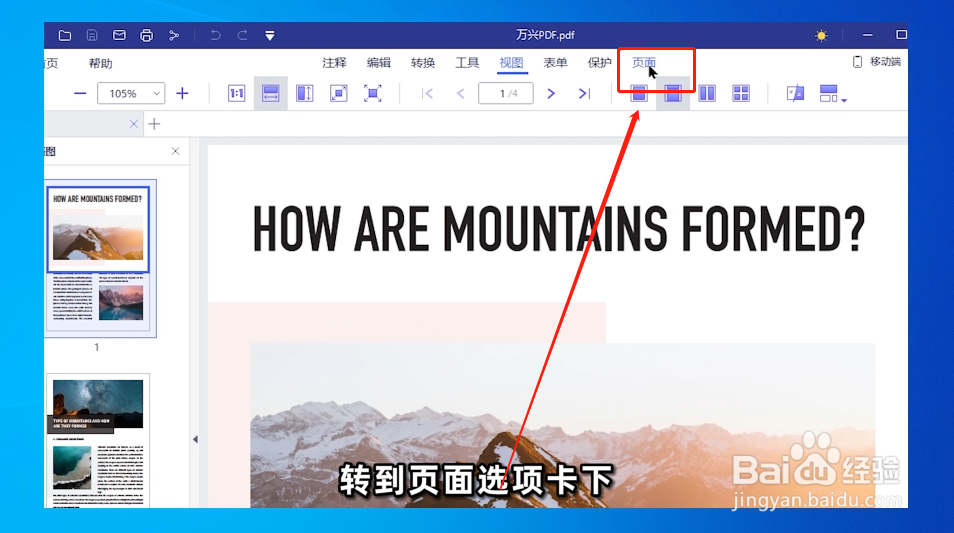The image size is (954, 533).
Task: Toggle continuous single page scrolling layout
Action: tap(673, 94)
